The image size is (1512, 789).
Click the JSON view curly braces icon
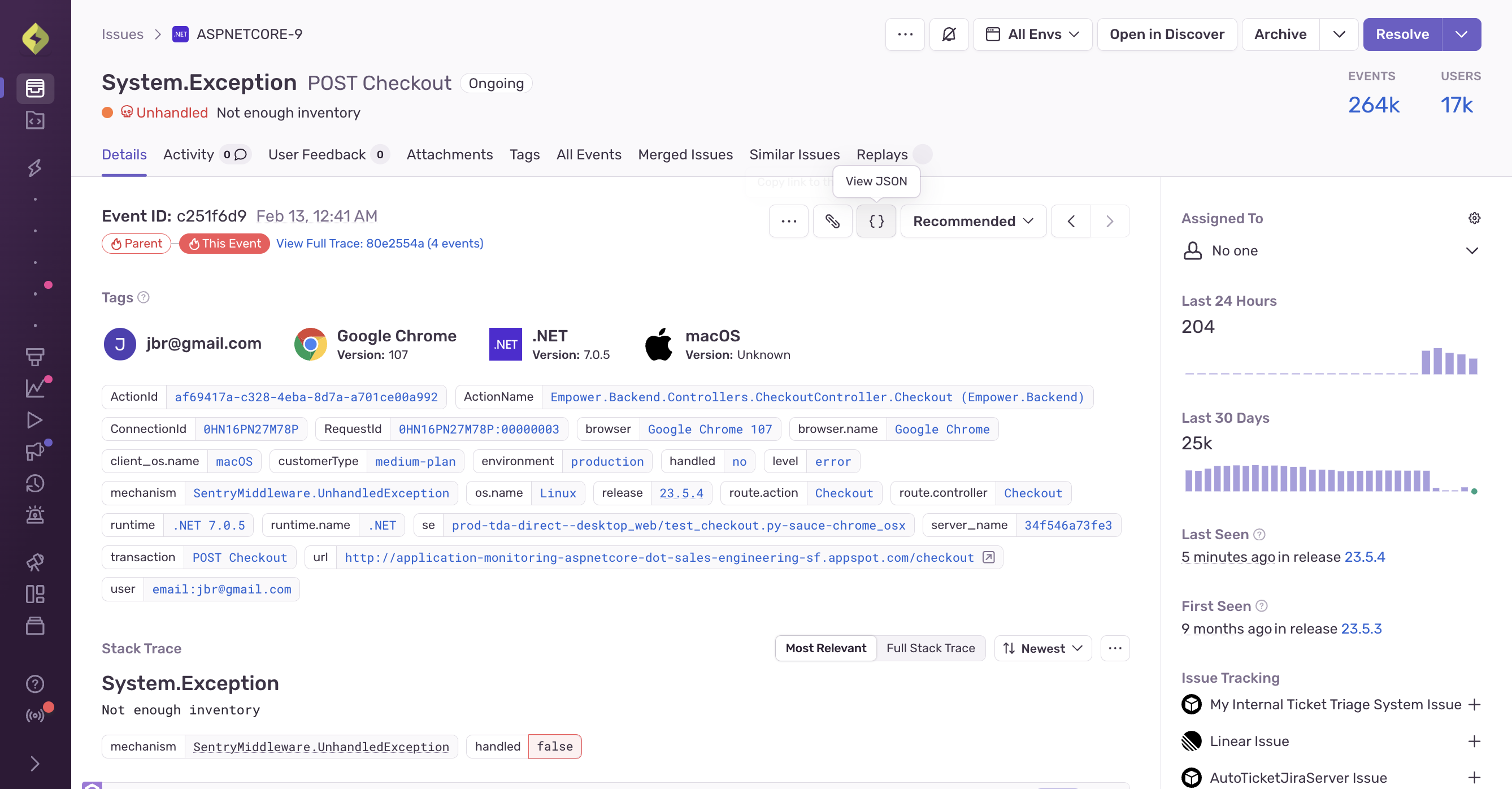click(x=876, y=221)
